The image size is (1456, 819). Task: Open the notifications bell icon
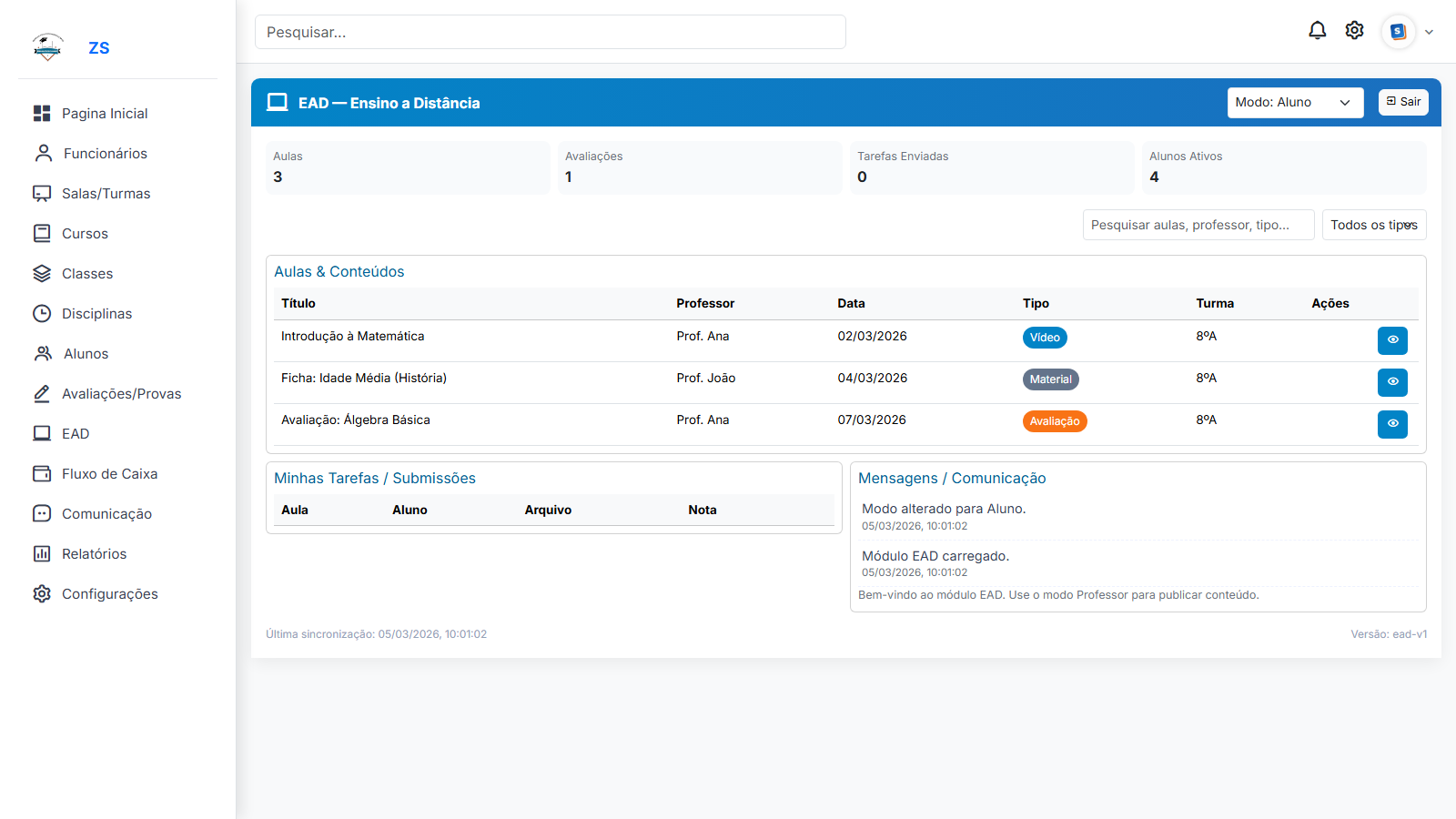(1317, 31)
